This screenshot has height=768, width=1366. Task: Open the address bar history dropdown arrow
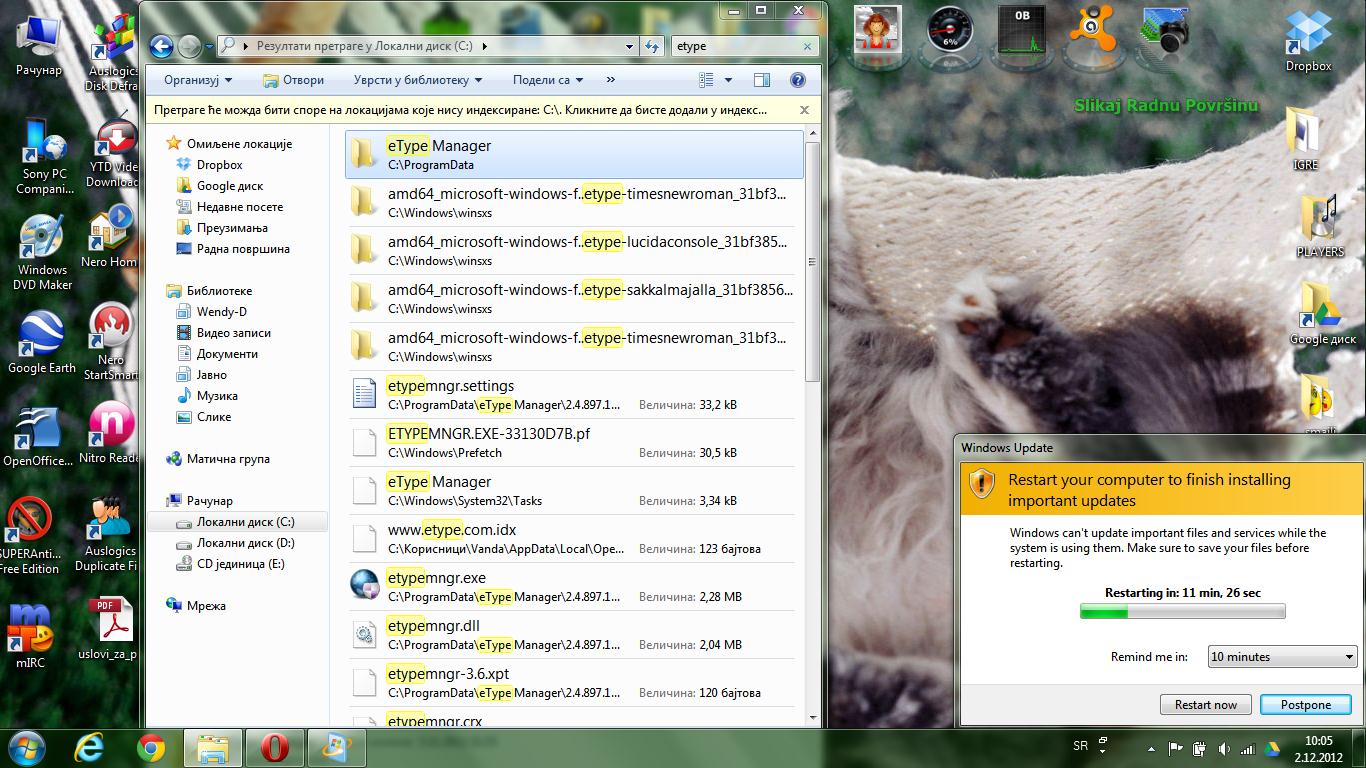click(x=629, y=46)
